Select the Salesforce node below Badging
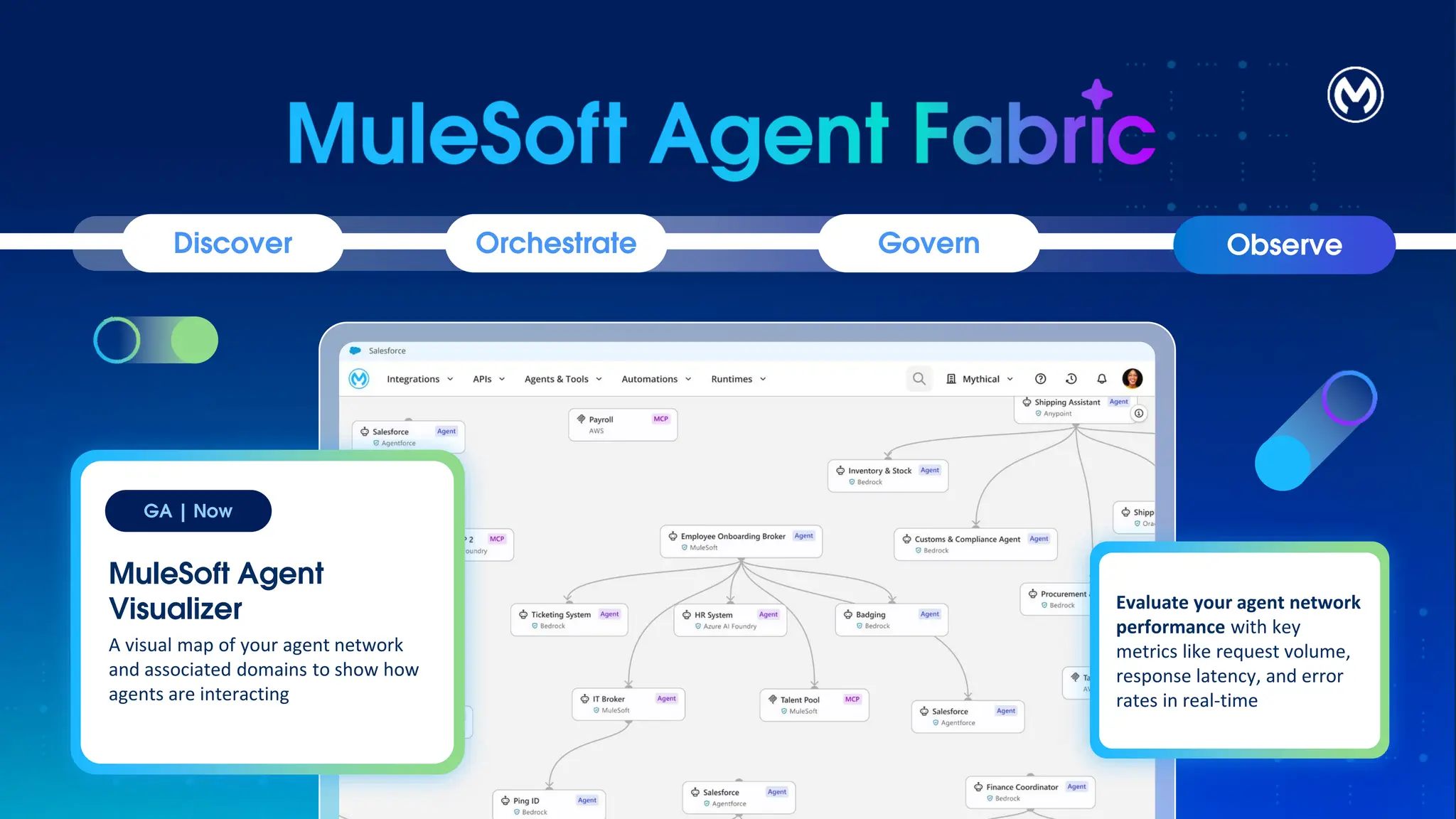The width and height of the screenshot is (1456, 819). [x=968, y=717]
